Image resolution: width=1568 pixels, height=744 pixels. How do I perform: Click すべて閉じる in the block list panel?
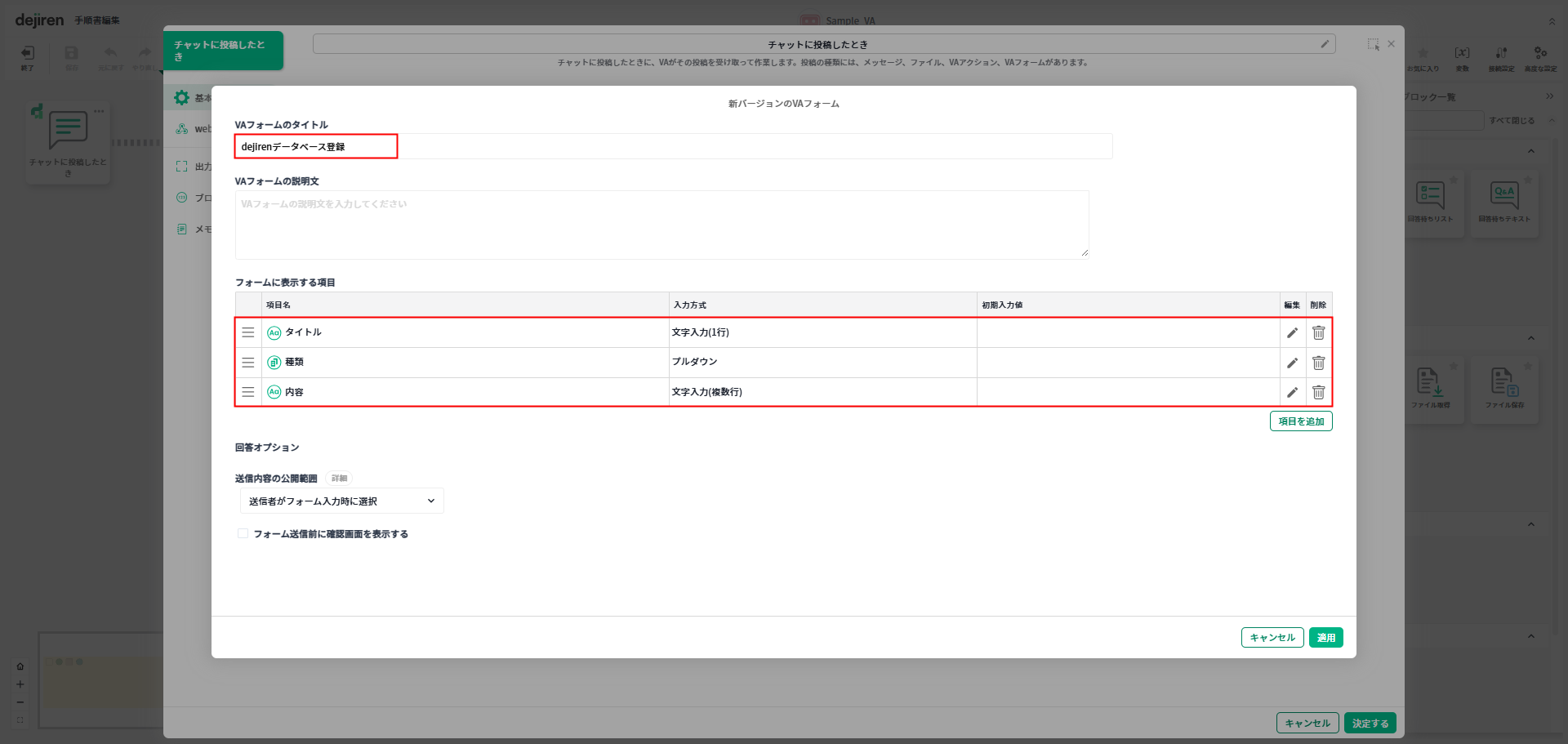point(1511,120)
